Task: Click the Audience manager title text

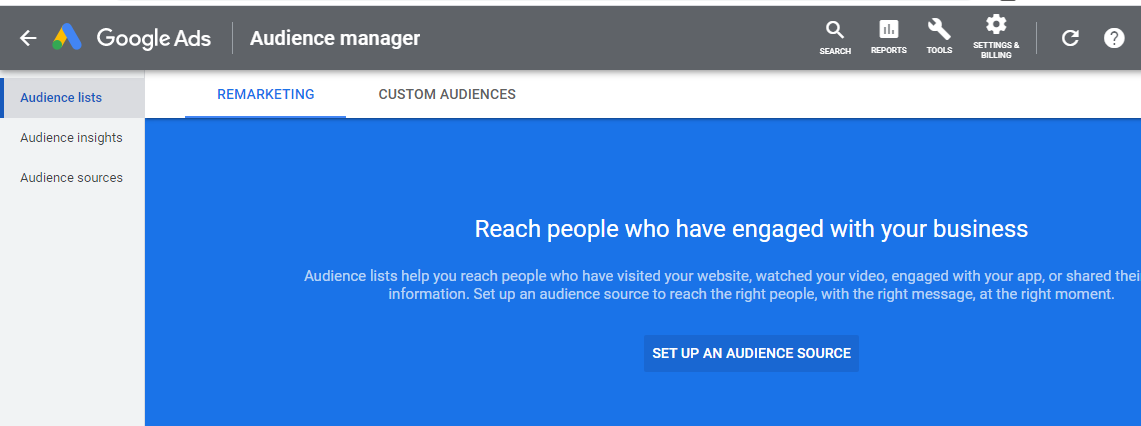Action: point(335,38)
